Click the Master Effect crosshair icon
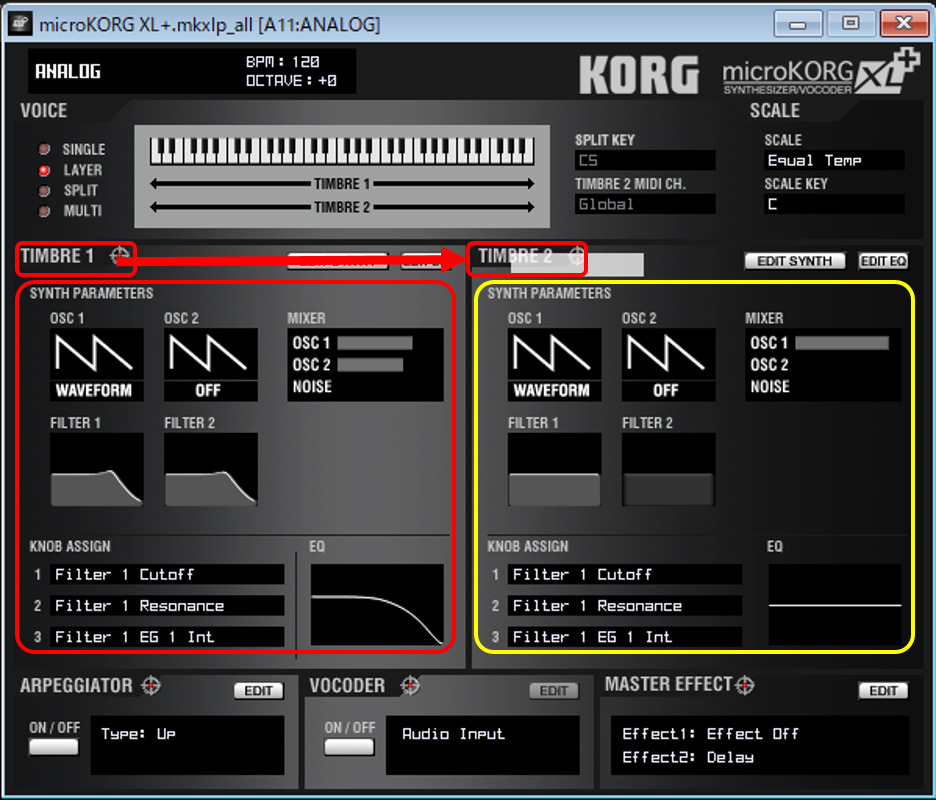Image resolution: width=936 pixels, height=800 pixels. pyautogui.click(x=744, y=685)
